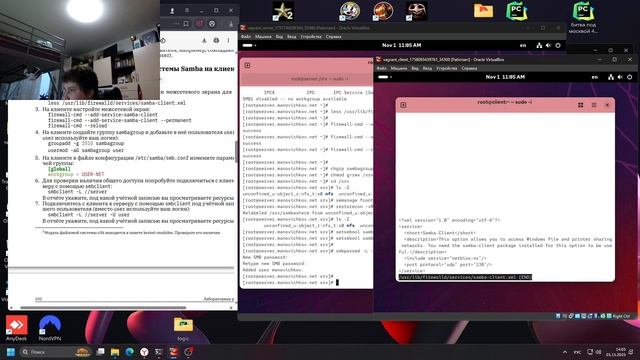Switch to the terminal app in the taskbar
The image size is (640, 360).
pos(159,352)
